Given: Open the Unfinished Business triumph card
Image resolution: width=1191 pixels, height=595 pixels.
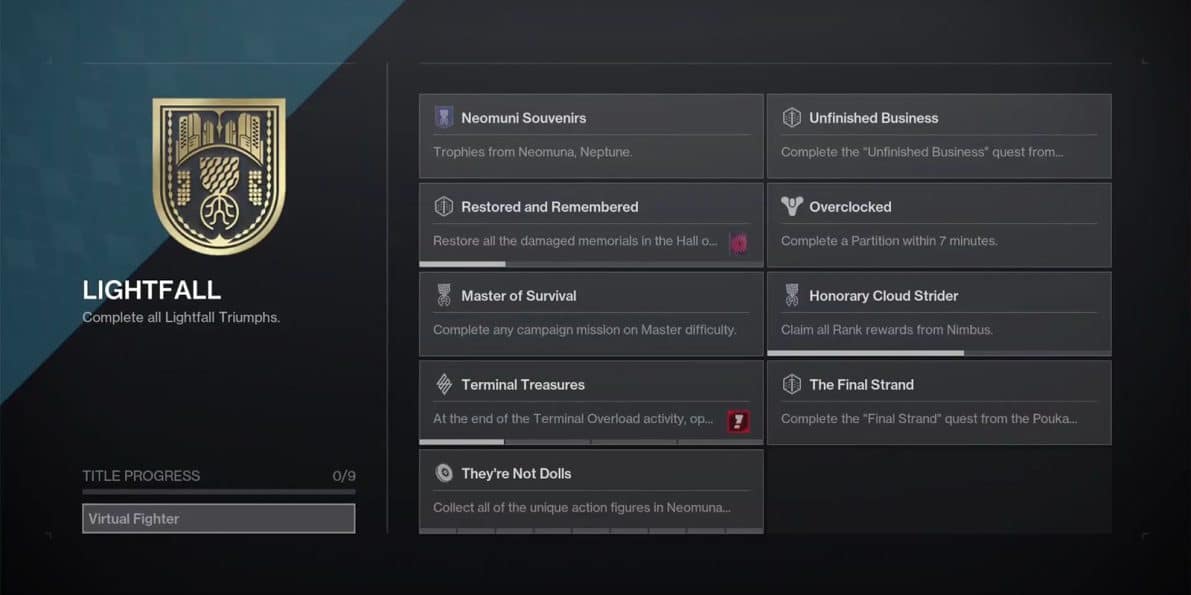Looking at the screenshot, I should [939, 136].
